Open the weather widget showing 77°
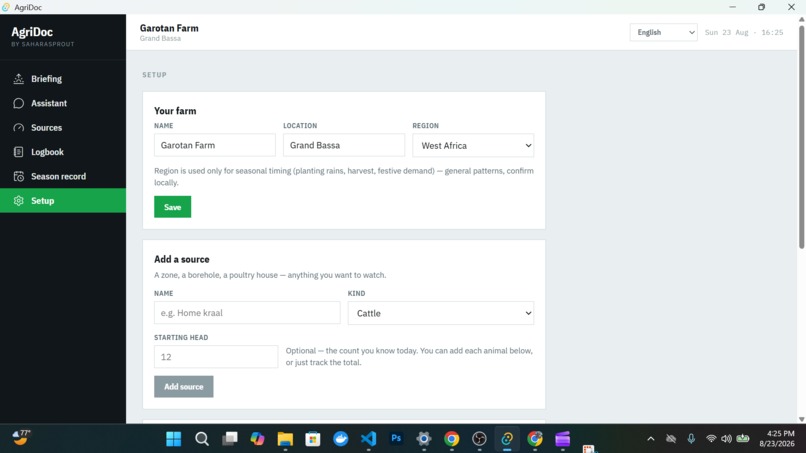This screenshot has width=806, height=453. 21,438
